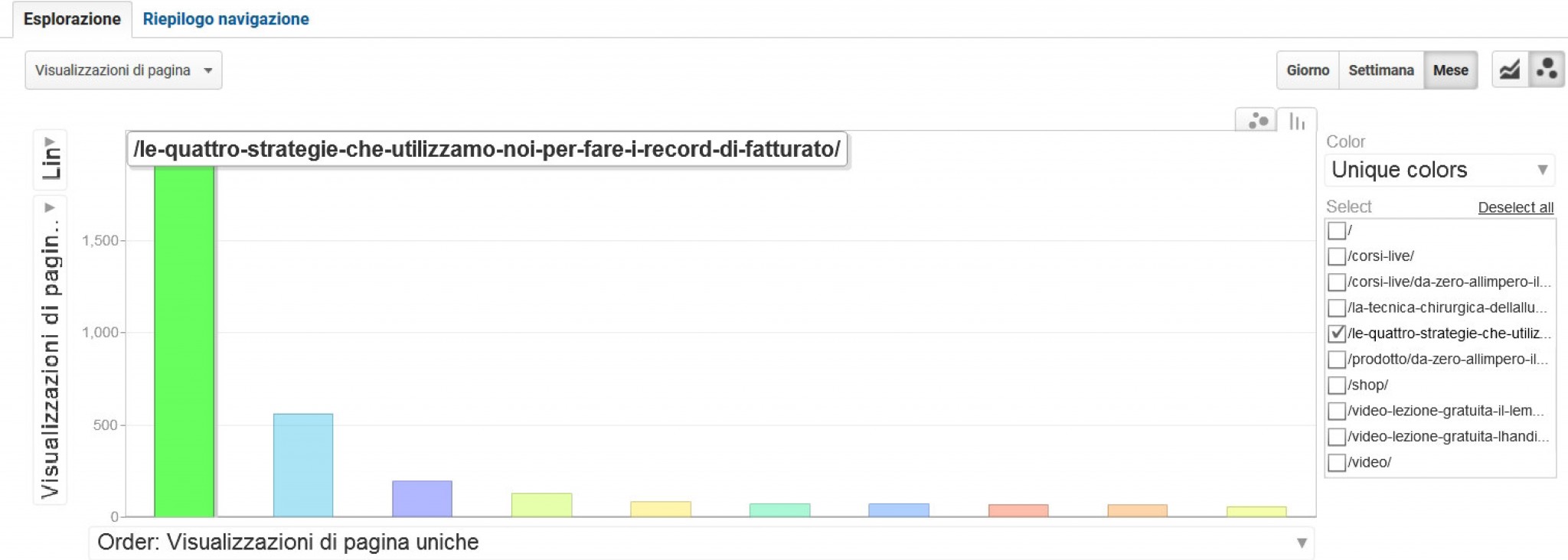Viewport: 1568px width, 560px height.
Task: Click the Deselect all link
Action: click(1515, 207)
